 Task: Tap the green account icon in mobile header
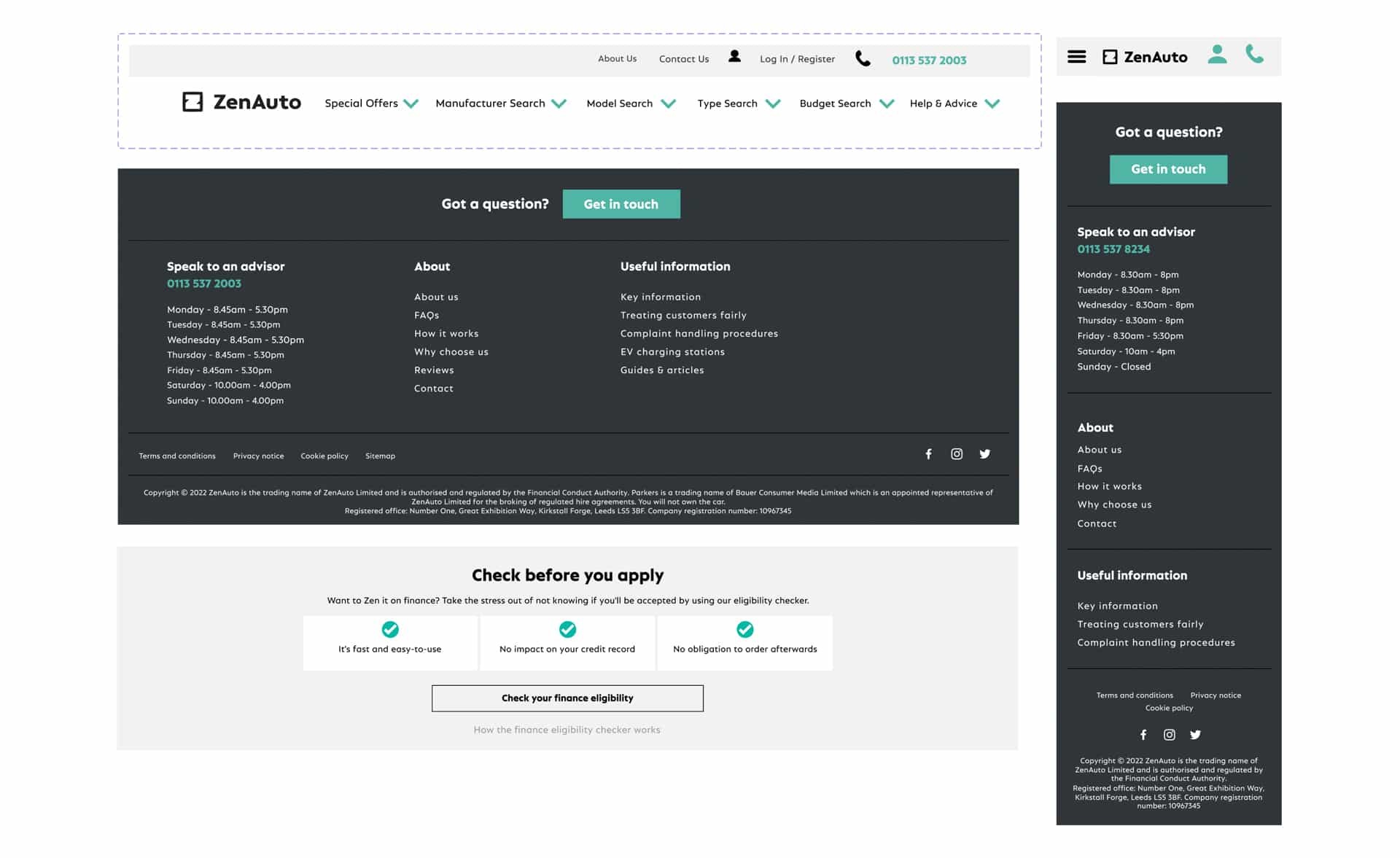coord(1217,54)
